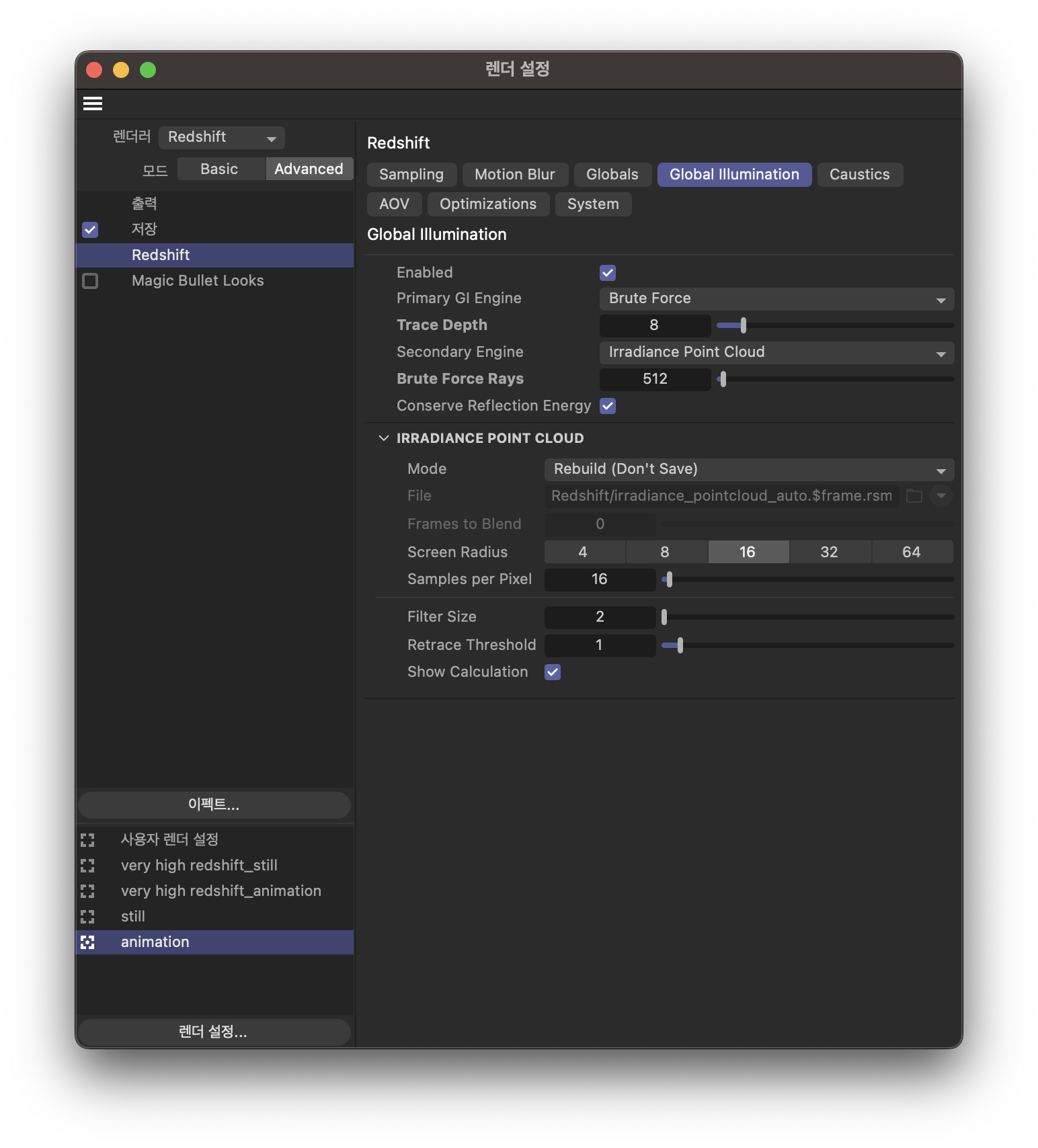Set Screen Radius to 32
Screen dimensions: 1038x1148
tap(830, 552)
